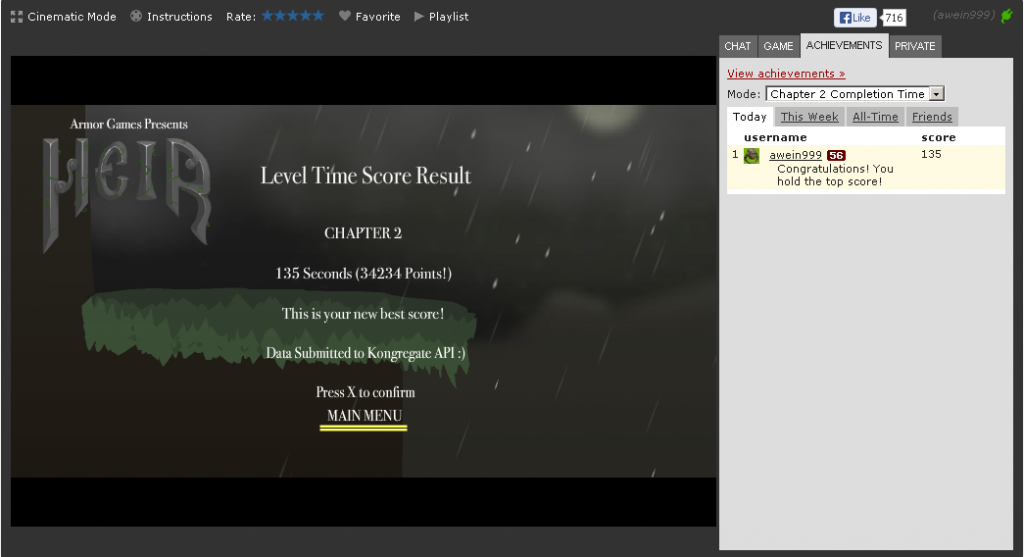The height and width of the screenshot is (557, 1024).
Task: Select the Today leaderboard tab
Action: [750, 117]
